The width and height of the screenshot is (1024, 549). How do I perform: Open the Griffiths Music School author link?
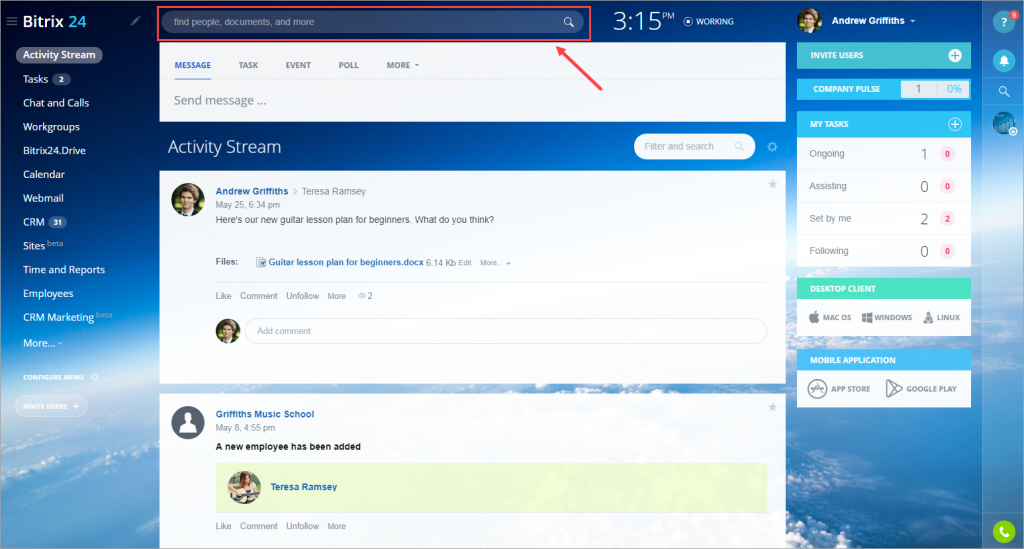pyautogui.click(x=264, y=414)
